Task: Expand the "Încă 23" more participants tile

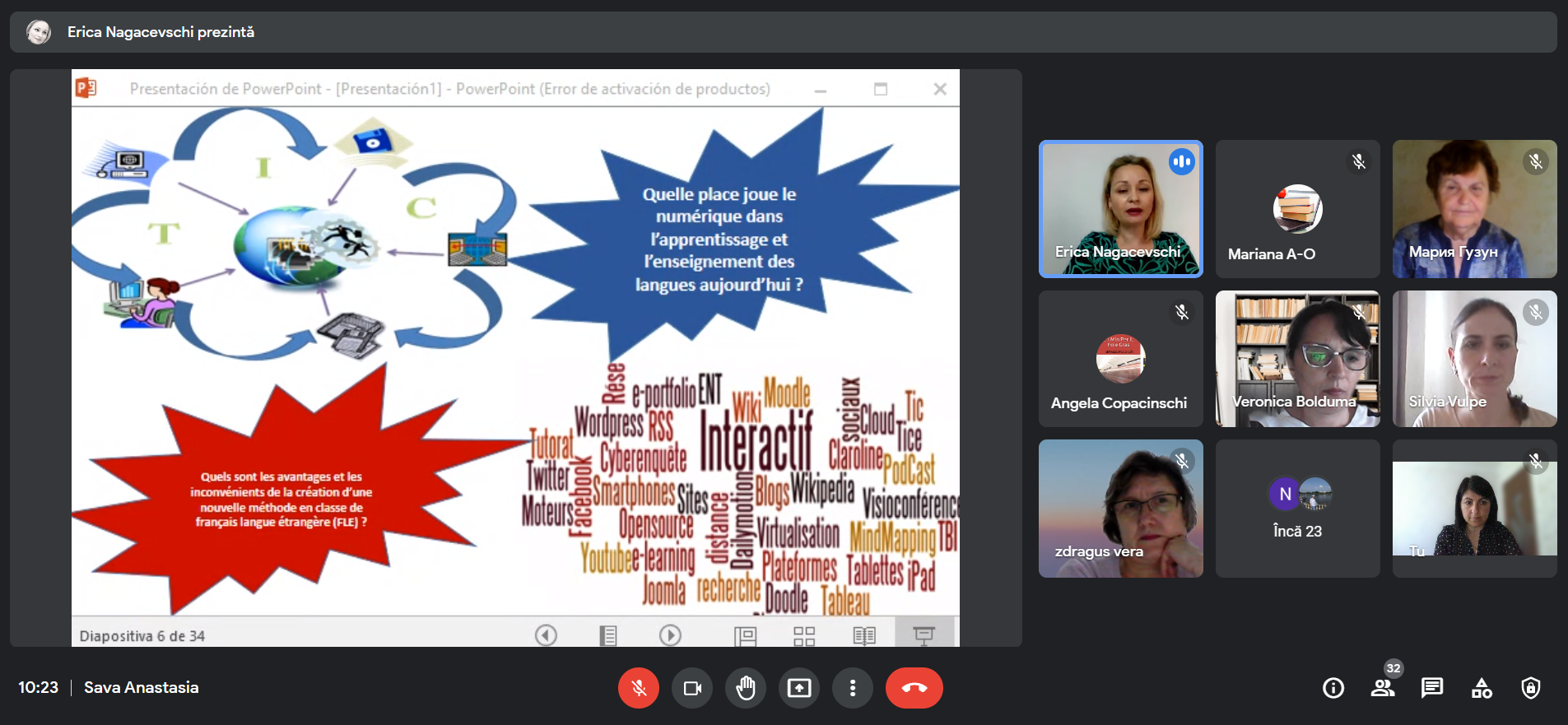Action: pyautogui.click(x=1297, y=509)
